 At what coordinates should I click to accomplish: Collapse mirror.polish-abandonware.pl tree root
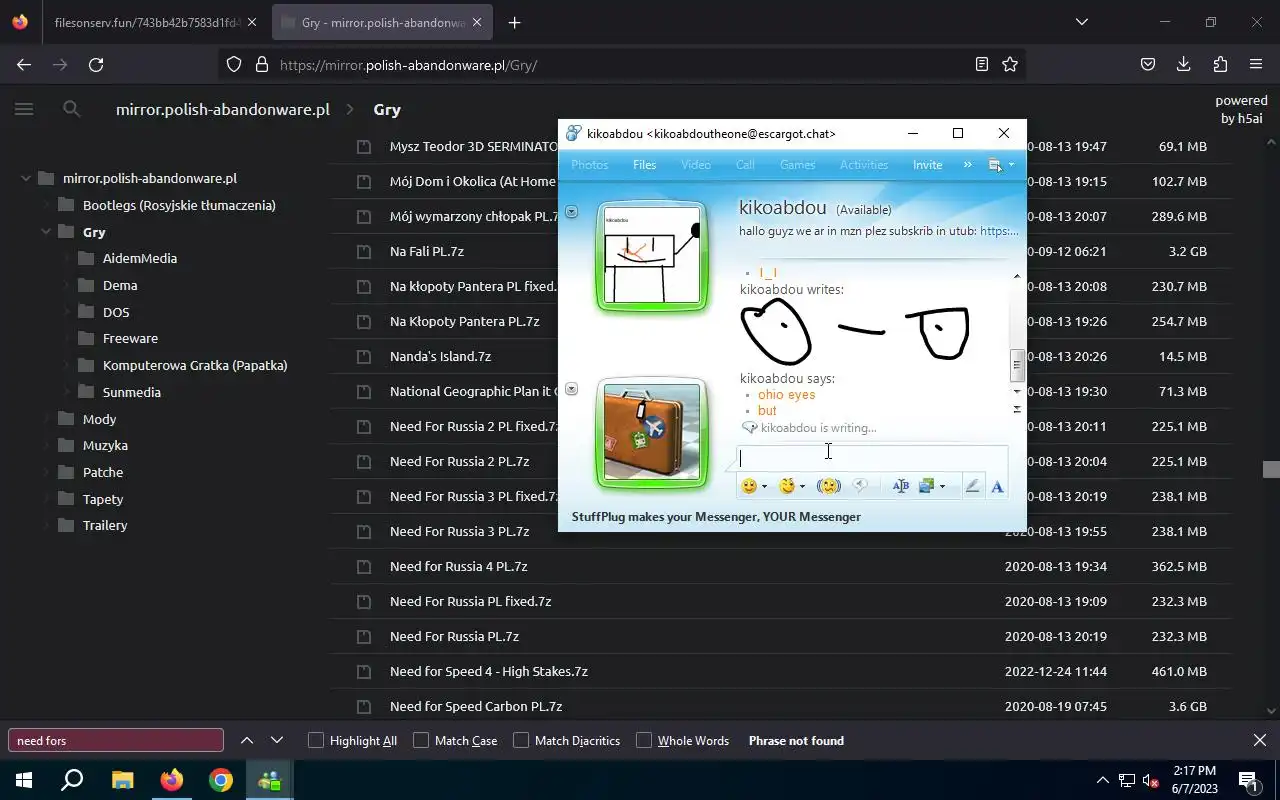click(26, 179)
